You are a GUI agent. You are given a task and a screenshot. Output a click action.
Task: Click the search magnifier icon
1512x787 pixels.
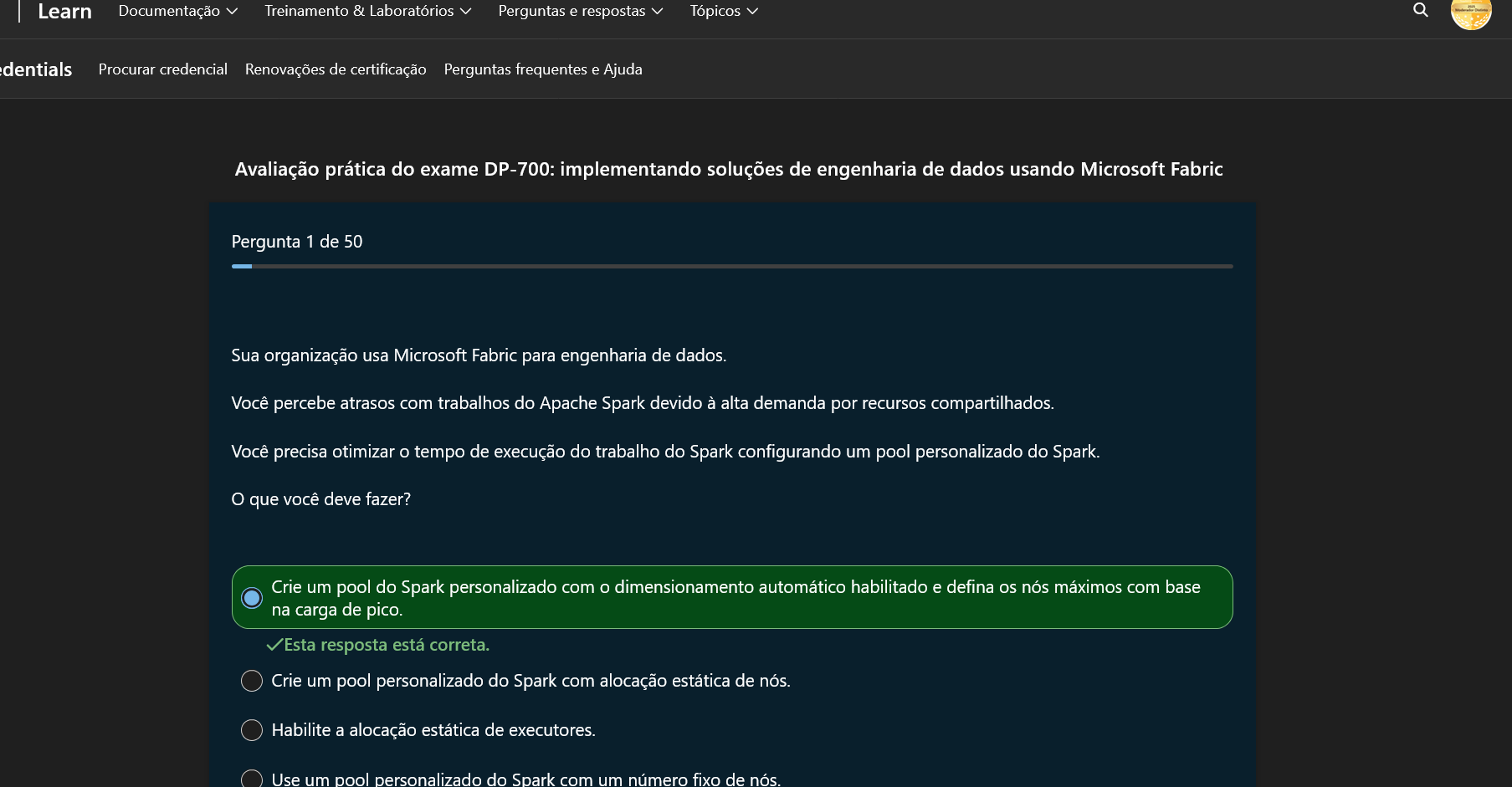(x=1420, y=10)
